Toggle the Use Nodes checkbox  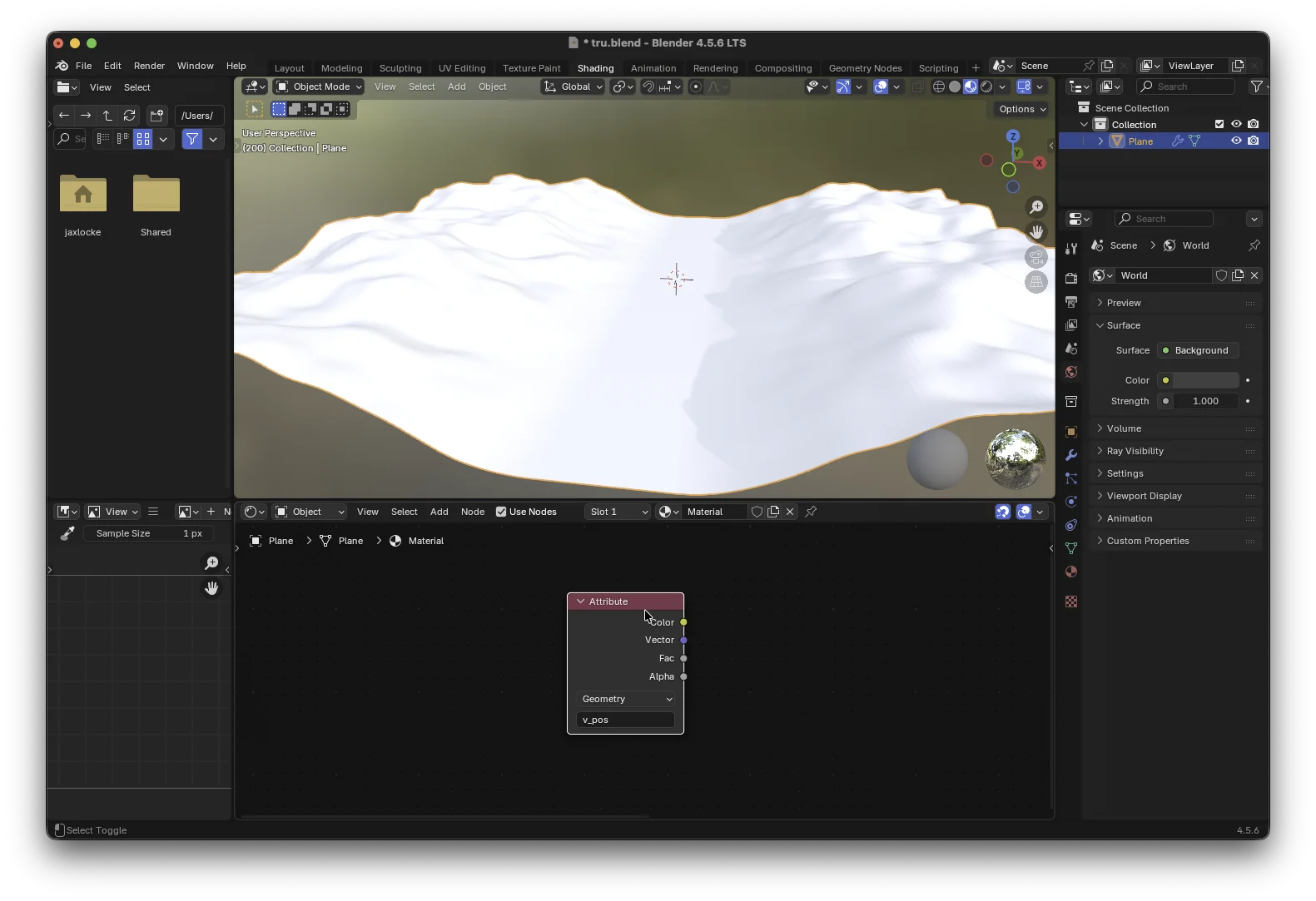coord(501,512)
